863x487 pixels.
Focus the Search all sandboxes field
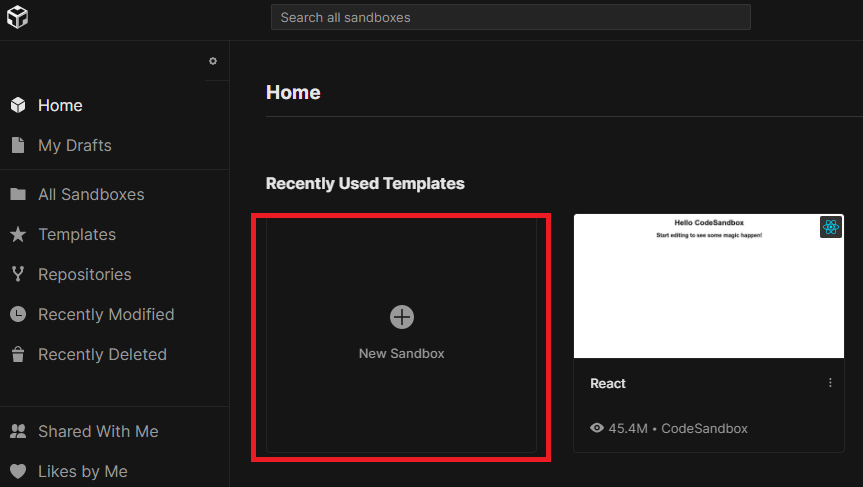point(510,17)
